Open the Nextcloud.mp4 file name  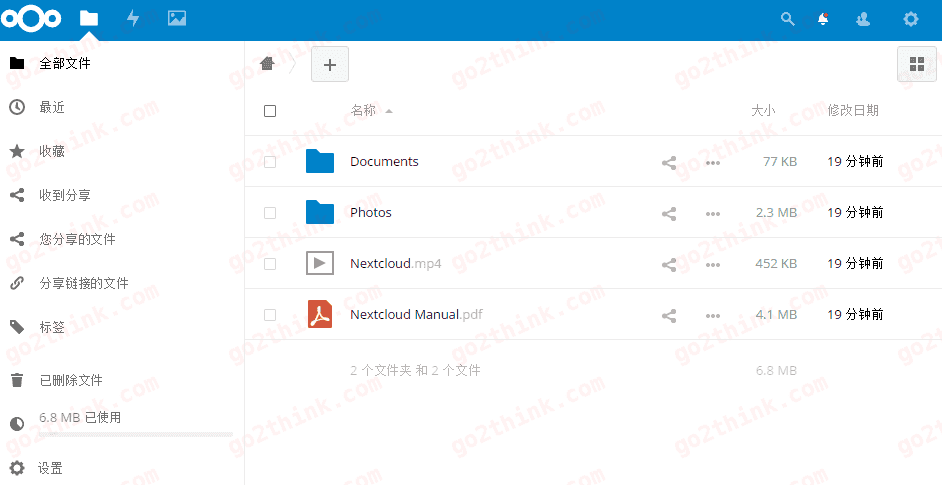point(396,264)
